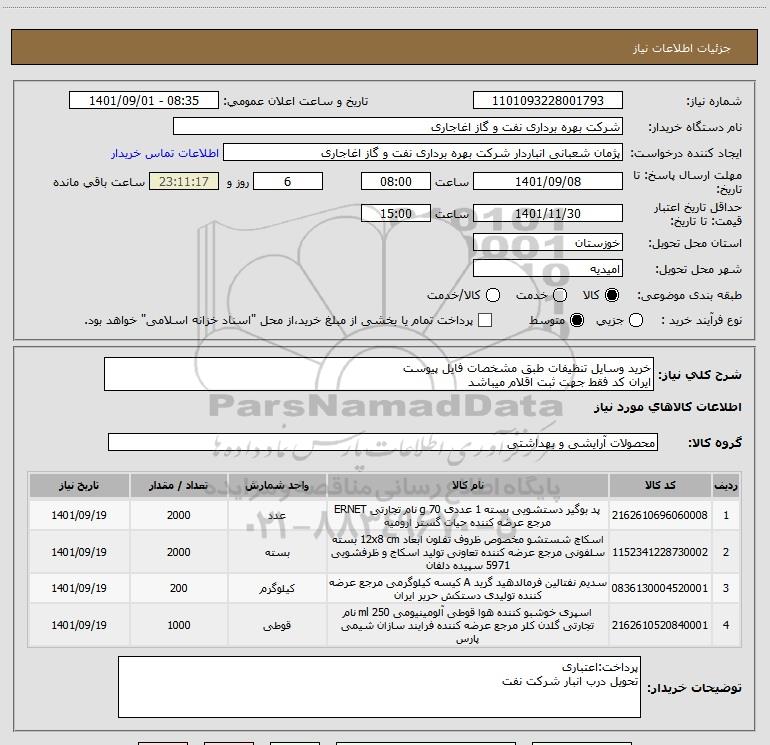Click the buyer notes text area
This screenshot has height=745, width=770.
(x=379, y=687)
